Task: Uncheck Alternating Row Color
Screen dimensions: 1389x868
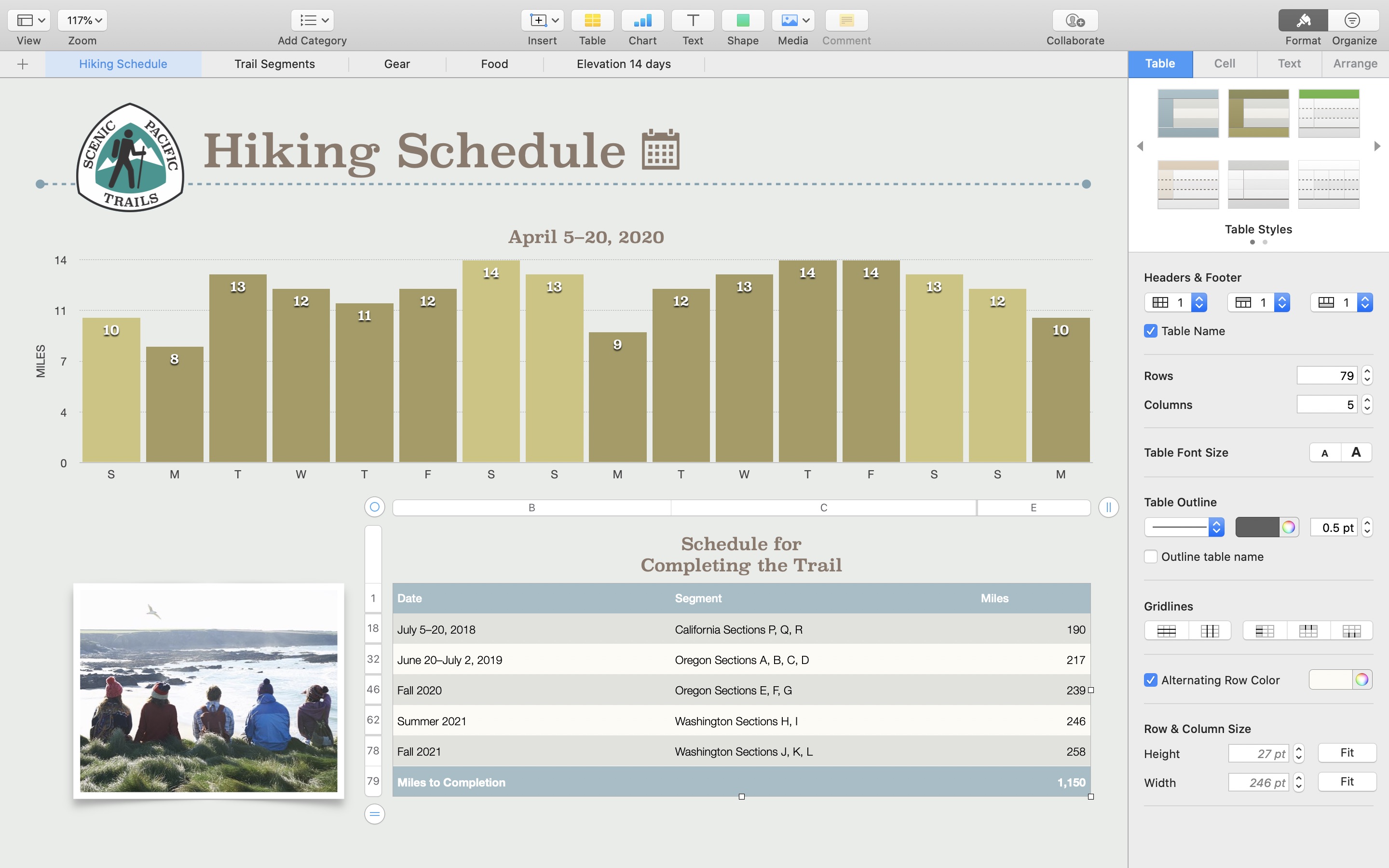Action: click(1150, 680)
